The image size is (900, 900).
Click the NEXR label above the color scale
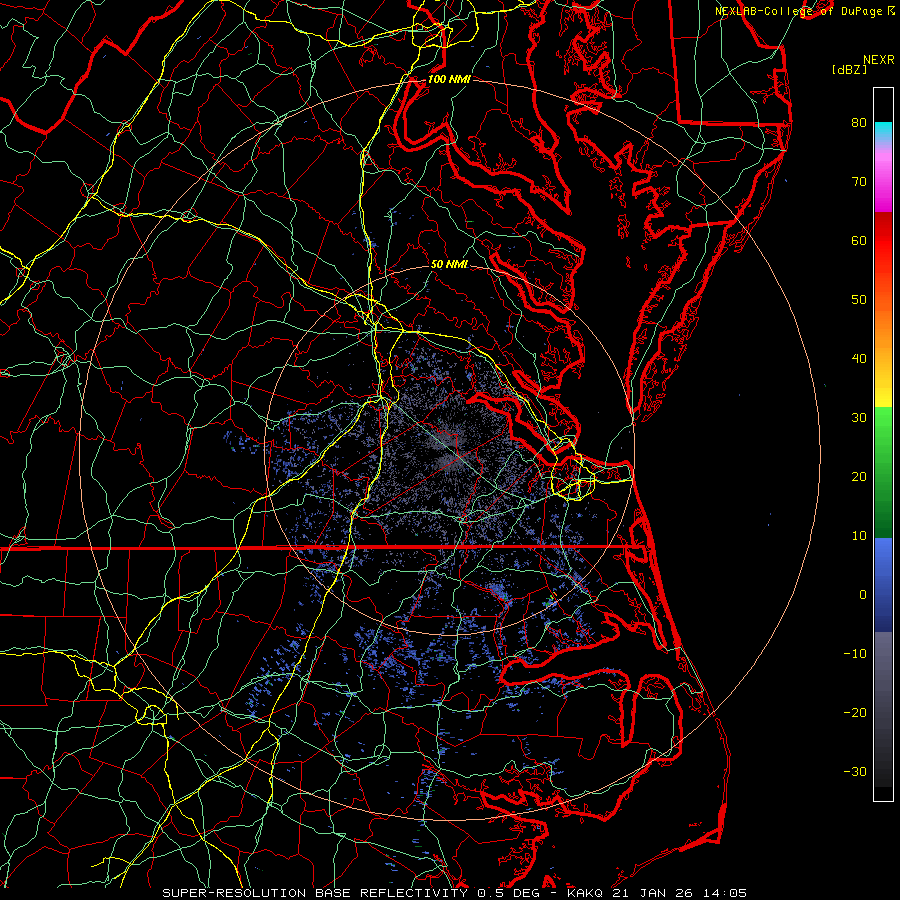point(878,58)
